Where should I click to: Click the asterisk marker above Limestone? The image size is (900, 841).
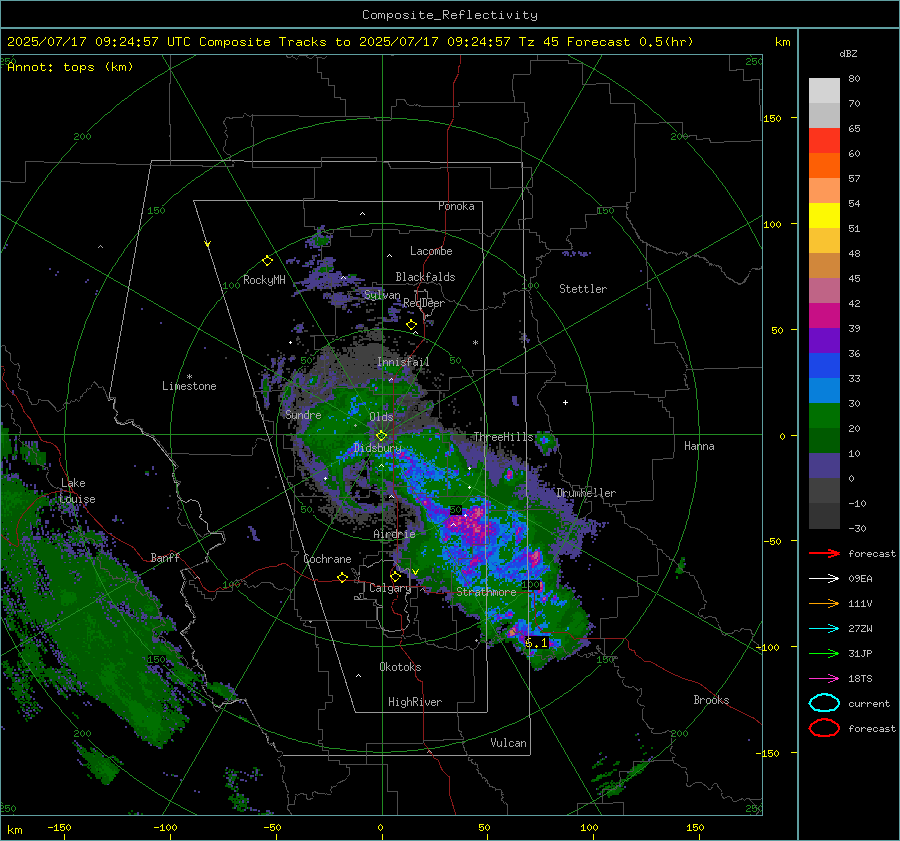pyautogui.click(x=189, y=377)
